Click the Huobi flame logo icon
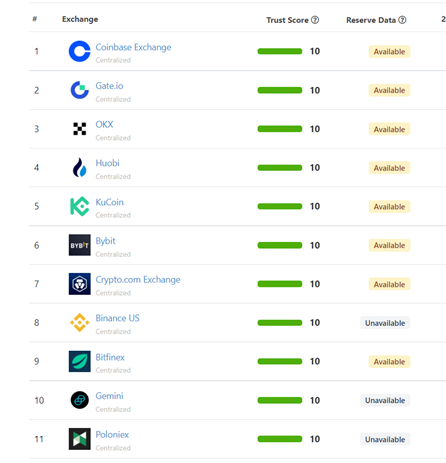Image resolution: width=446 pixels, height=463 pixels. pyautogui.click(x=79, y=167)
